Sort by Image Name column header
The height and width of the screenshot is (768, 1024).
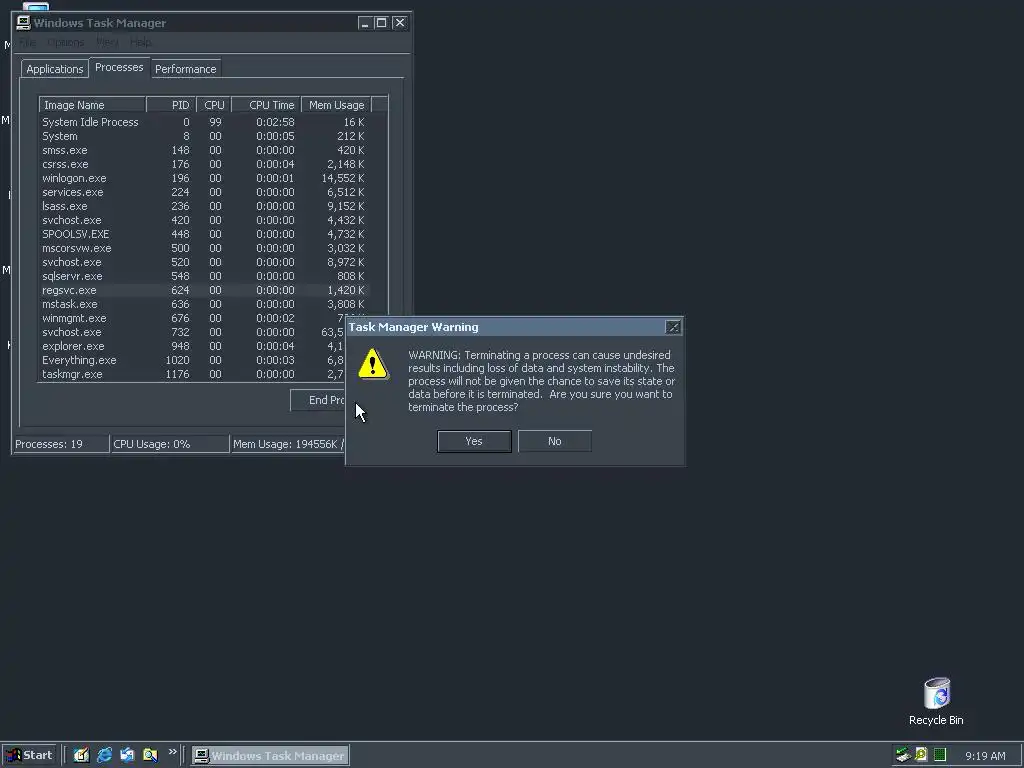pos(92,105)
